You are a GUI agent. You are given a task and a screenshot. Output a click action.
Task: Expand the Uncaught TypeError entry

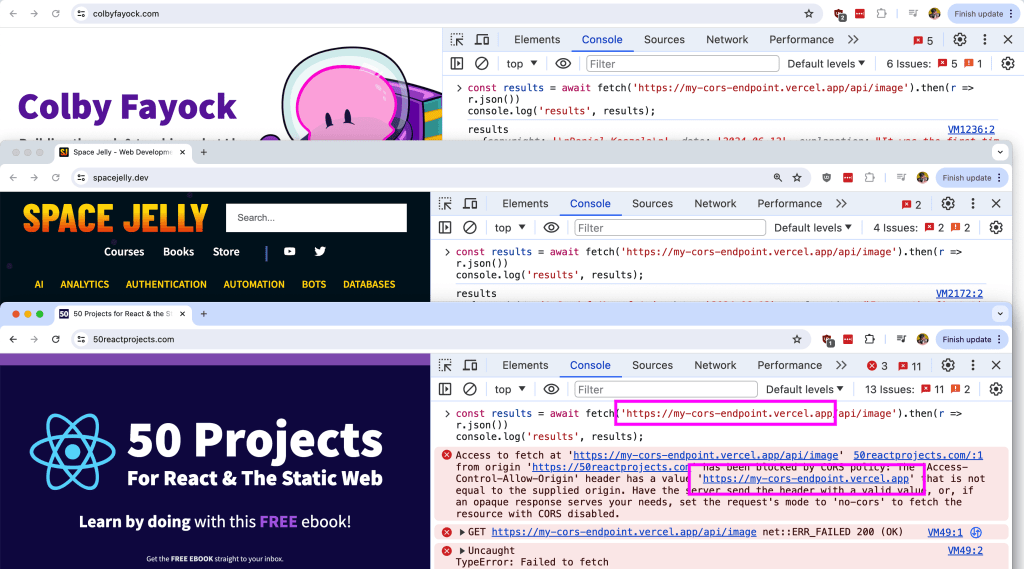click(462, 551)
